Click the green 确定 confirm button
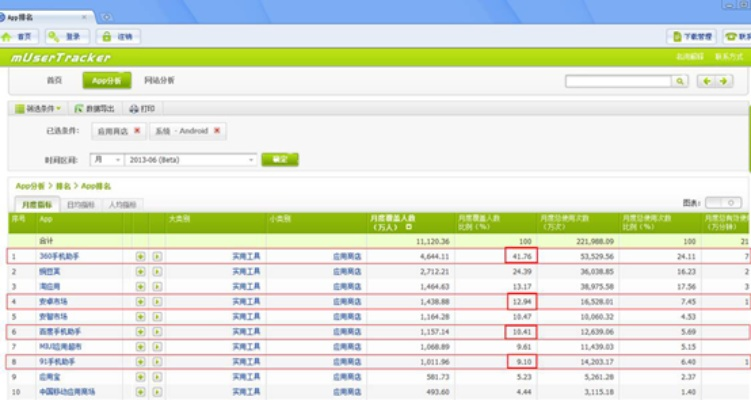The width and height of the screenshot is (751, 400). click(x=280, y=160)
